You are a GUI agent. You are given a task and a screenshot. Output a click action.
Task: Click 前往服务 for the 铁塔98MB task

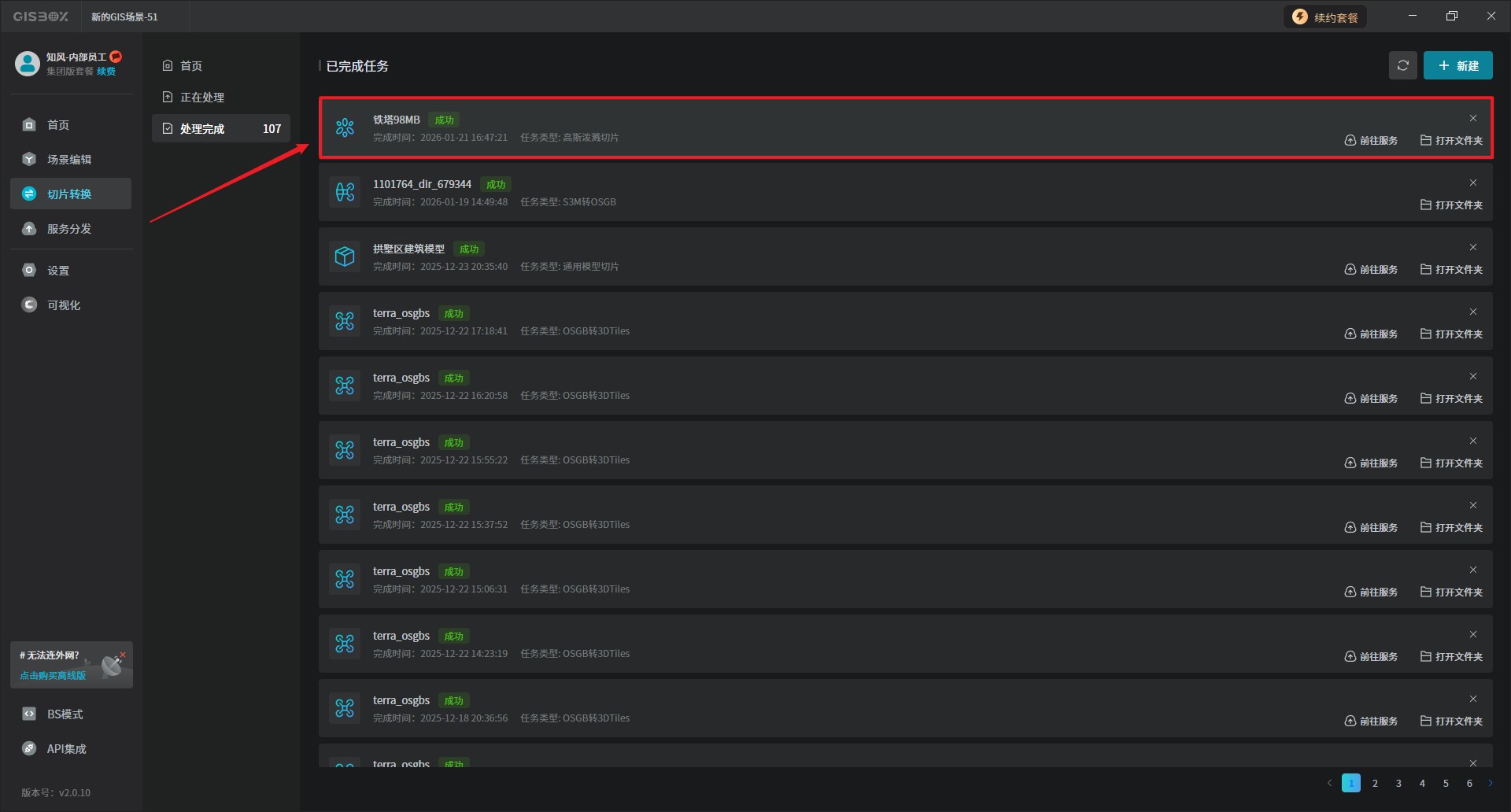pyautogui.click(x=1371, y=141)
